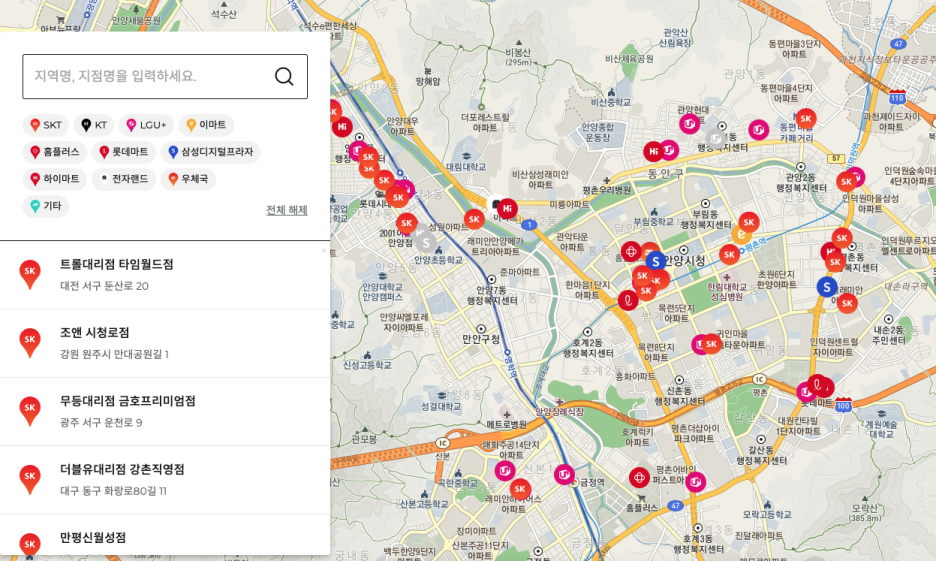The width and height of the screenshot is (936, 561).
Task: Select the gray marker at 관양1동 행정복지센터
Action: [x=715, y=138]
